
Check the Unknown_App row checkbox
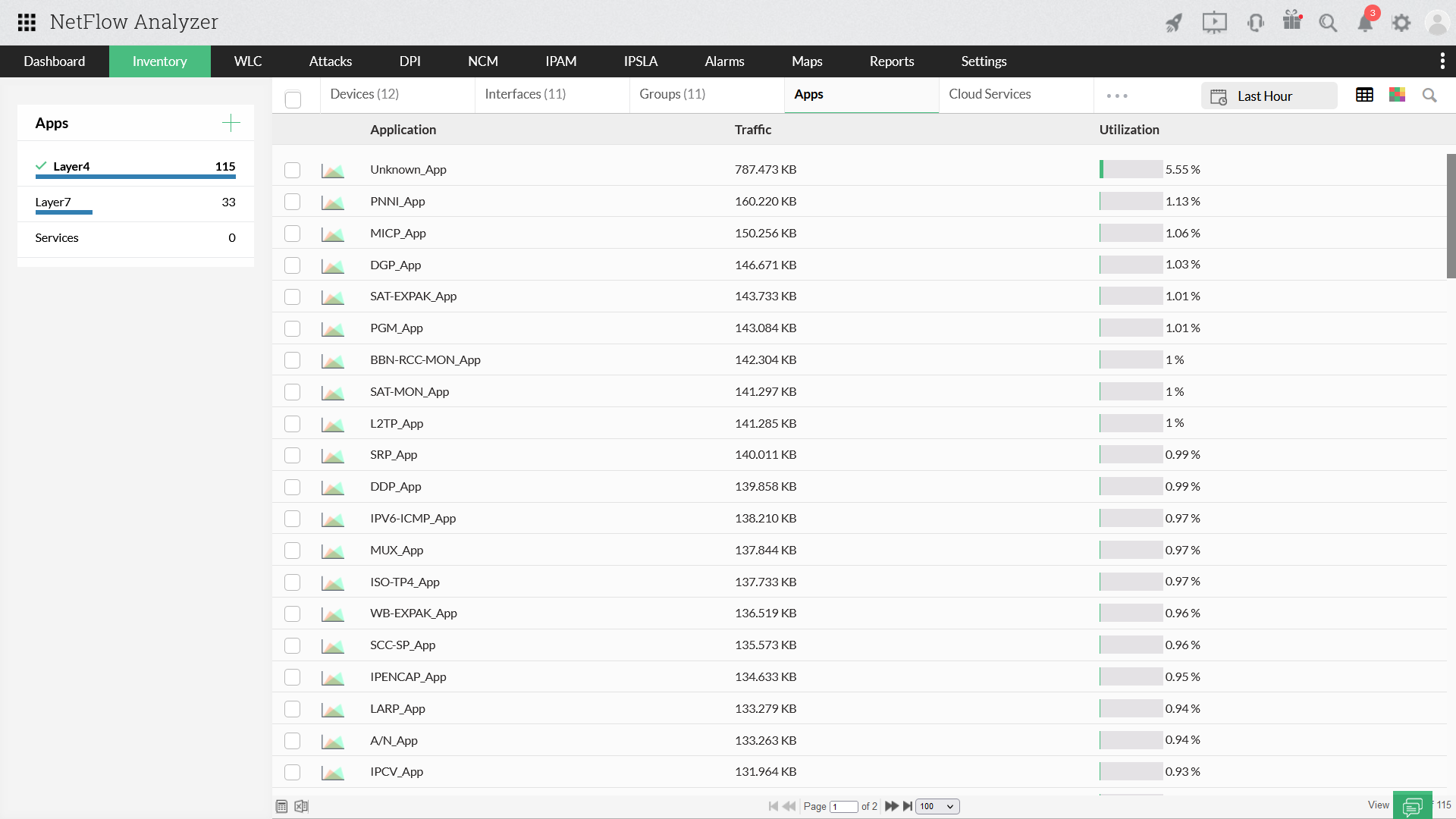pyautogui.click(x=292, y=170)
